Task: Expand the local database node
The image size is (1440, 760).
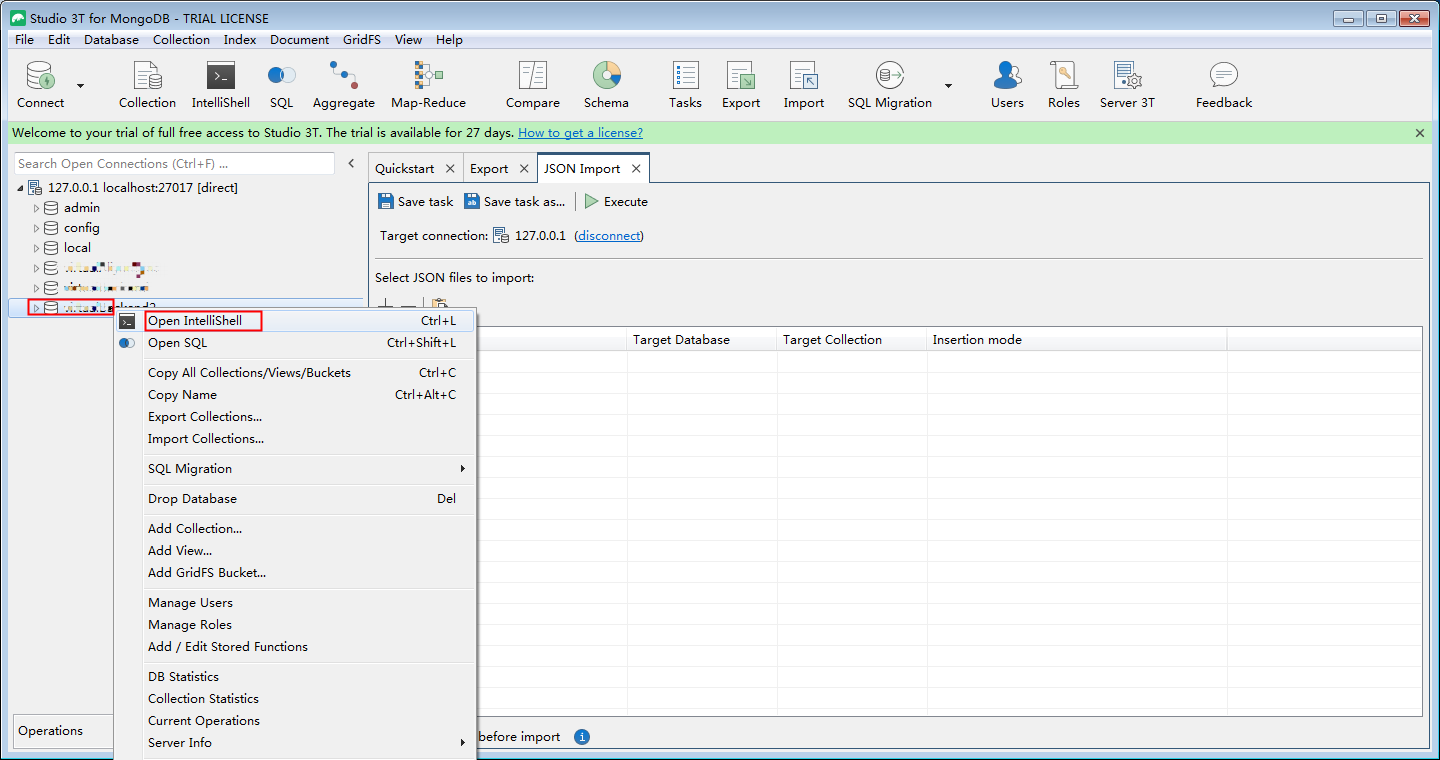Action: click(x=37, y=248)
